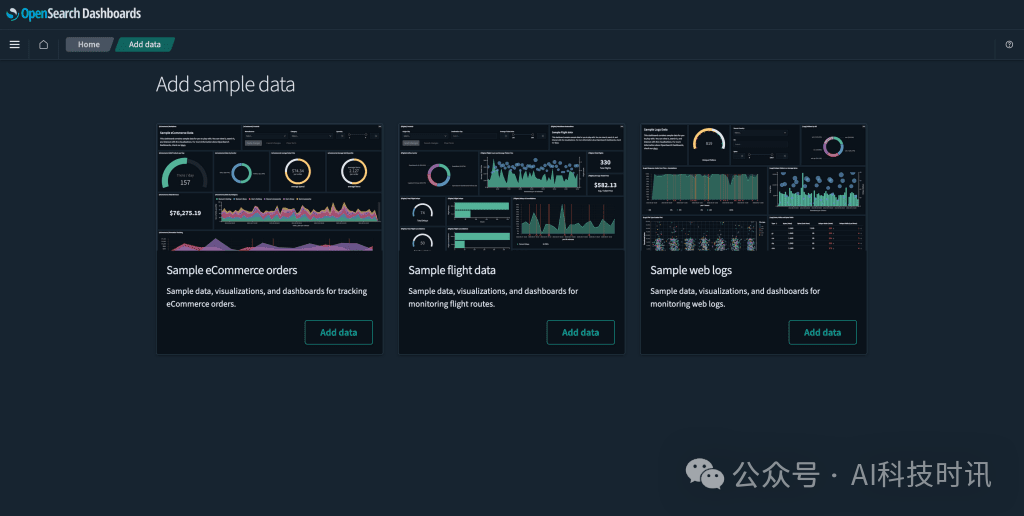Select the Add data breadcrumb
The height and width of the screenshot is (516, 1024).
145,44
